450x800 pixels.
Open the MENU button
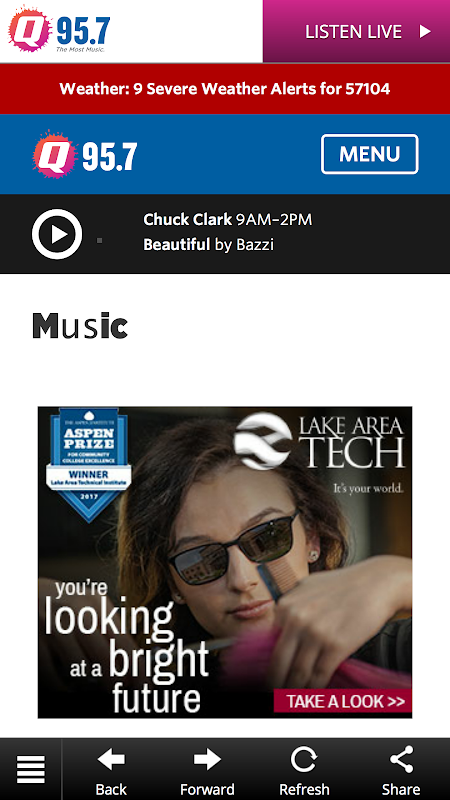(x=369, y=154)
